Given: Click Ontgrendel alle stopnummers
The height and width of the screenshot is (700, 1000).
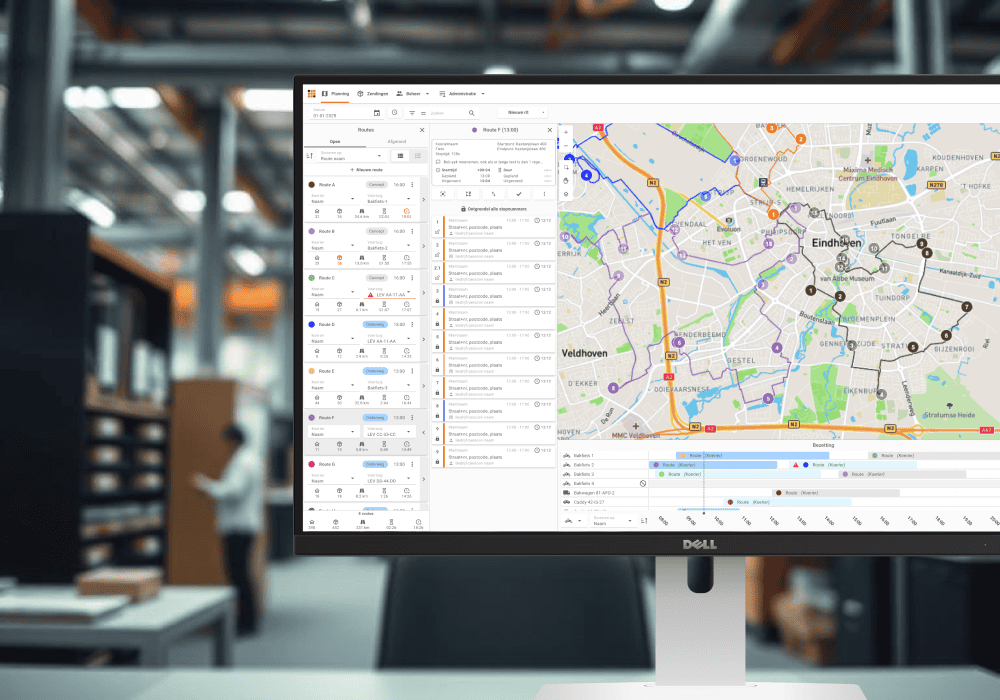Looking at the screenshot, I should click(x=494, y=209).
